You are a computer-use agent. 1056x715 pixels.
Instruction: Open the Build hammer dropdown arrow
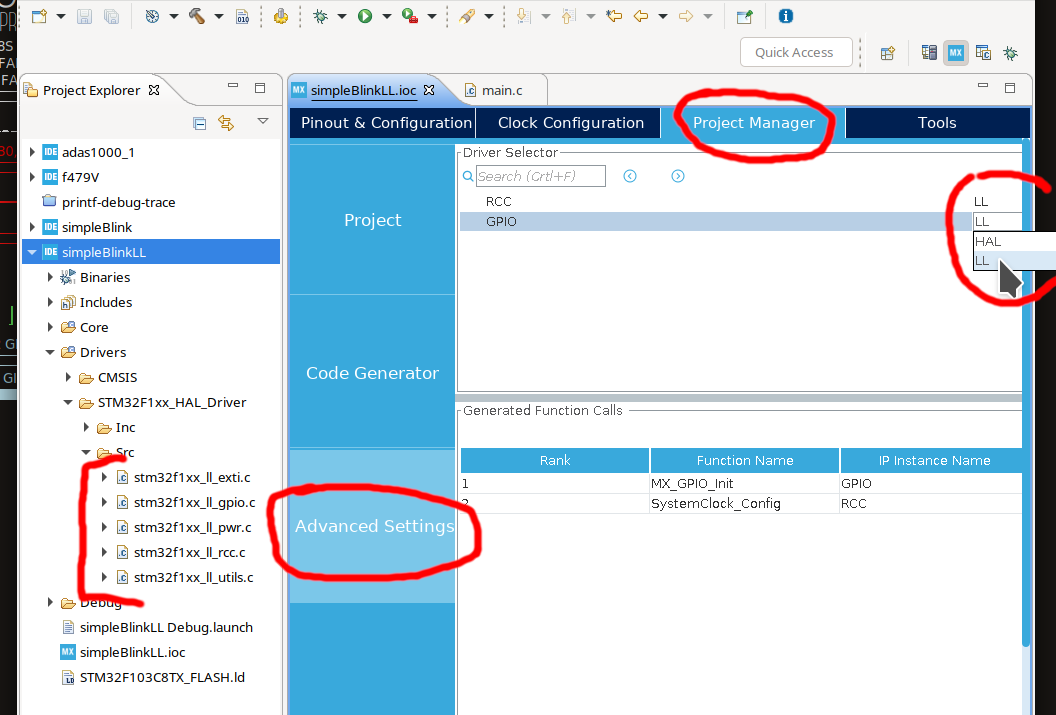pos(218,16)
